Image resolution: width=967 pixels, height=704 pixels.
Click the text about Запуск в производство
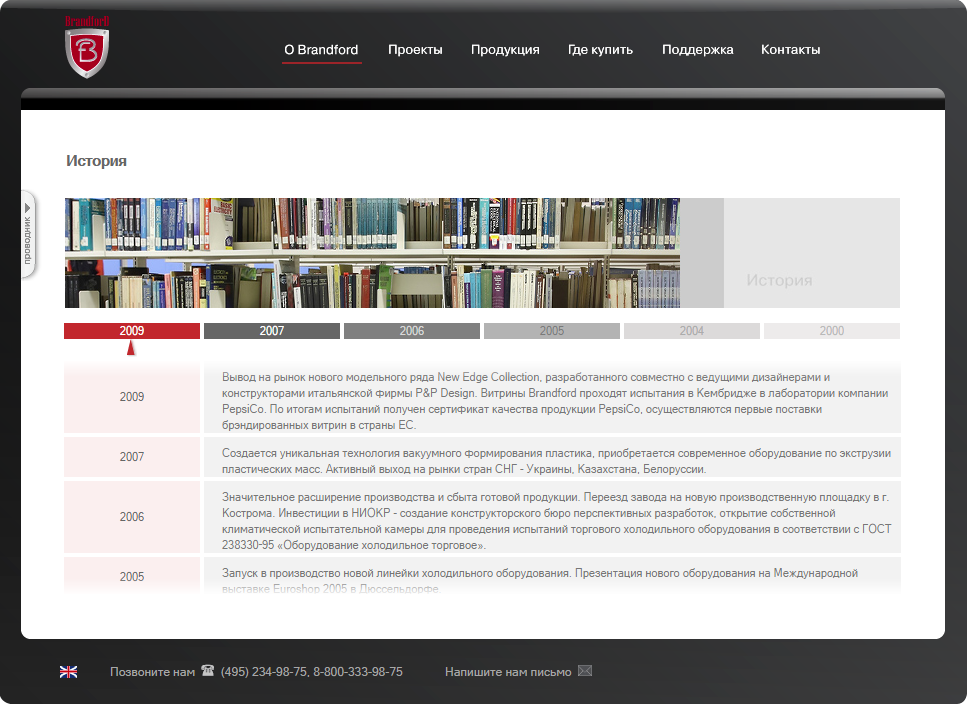coord(540,581)
